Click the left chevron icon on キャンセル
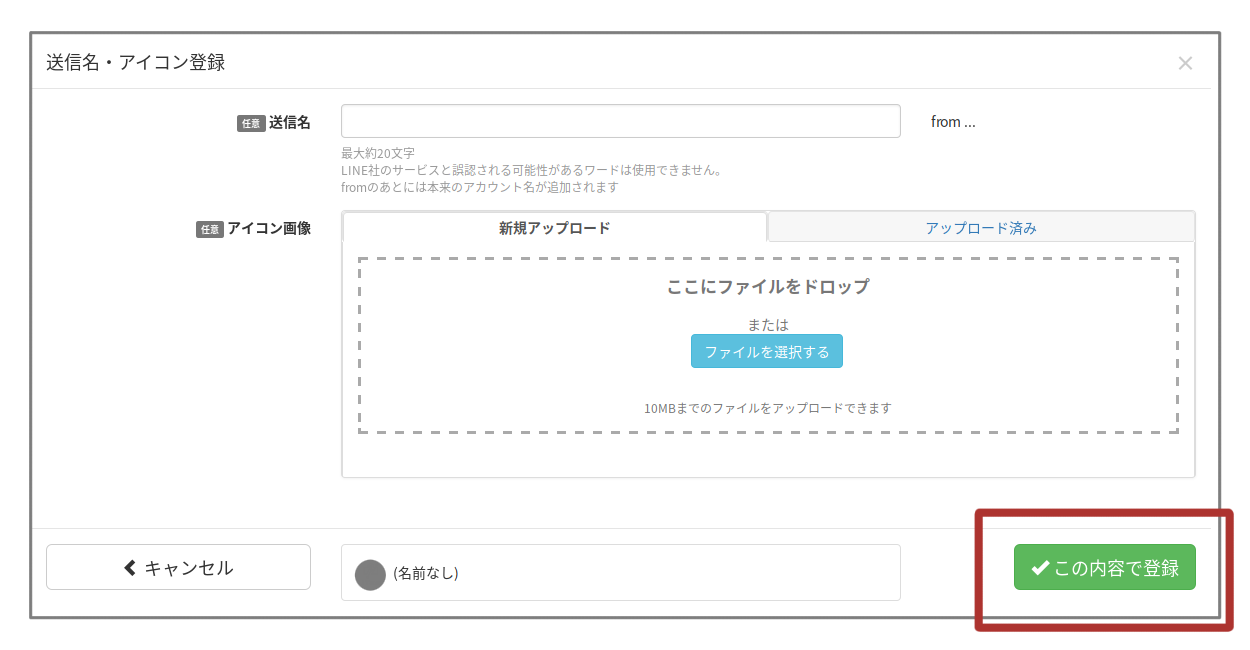This screenshot has height=650, width=1250. tap(128, 566)
